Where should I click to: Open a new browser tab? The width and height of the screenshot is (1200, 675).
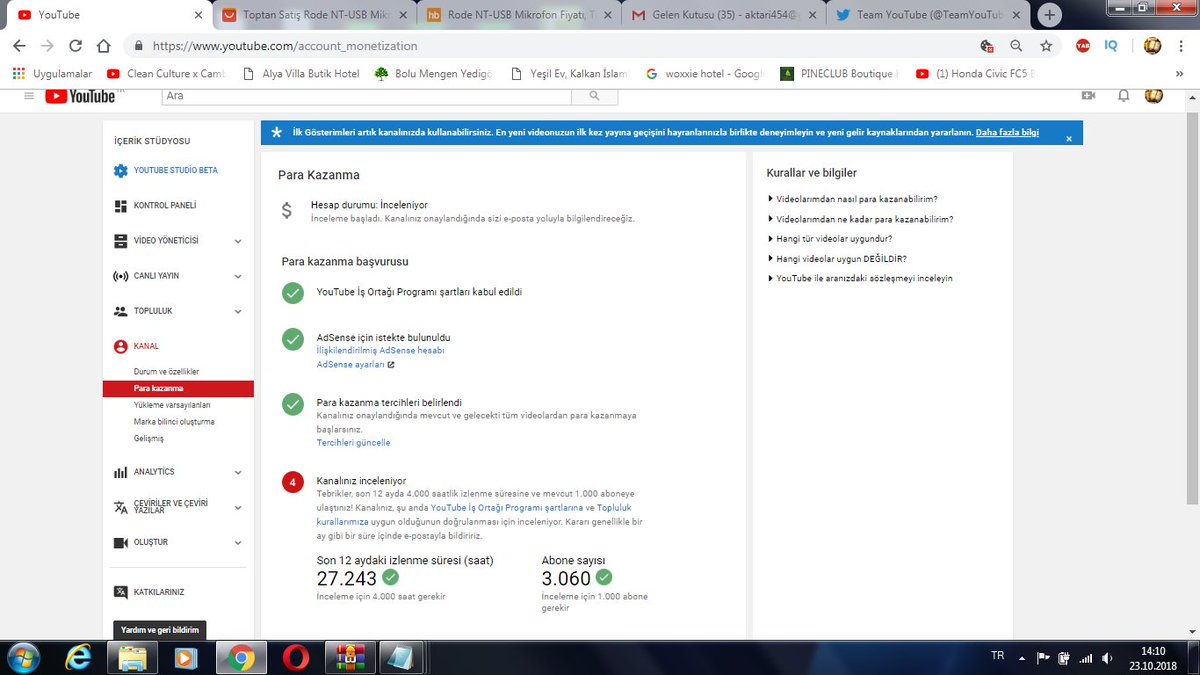coord(1050,15)
